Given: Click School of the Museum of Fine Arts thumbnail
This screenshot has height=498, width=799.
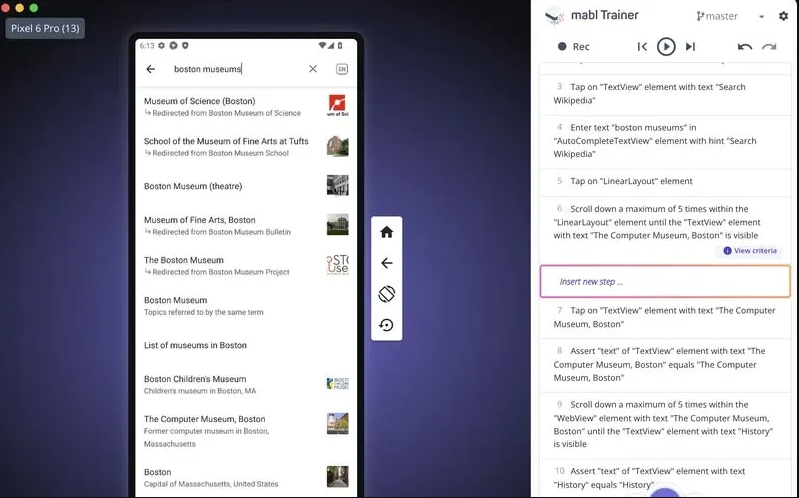Looking at the screenshot, I should pos(337,146).
